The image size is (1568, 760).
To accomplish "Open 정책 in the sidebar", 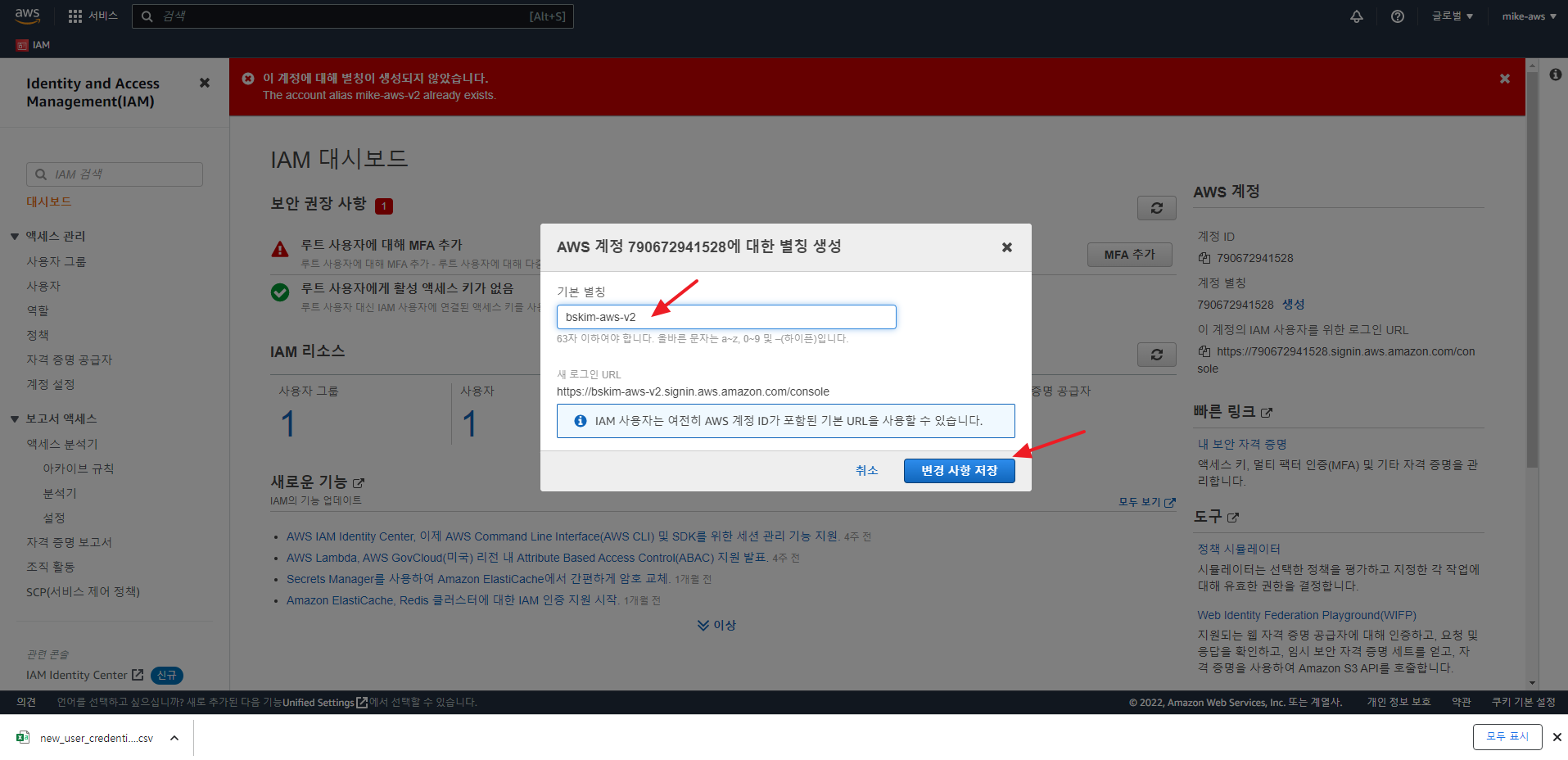I will [38, 335].
